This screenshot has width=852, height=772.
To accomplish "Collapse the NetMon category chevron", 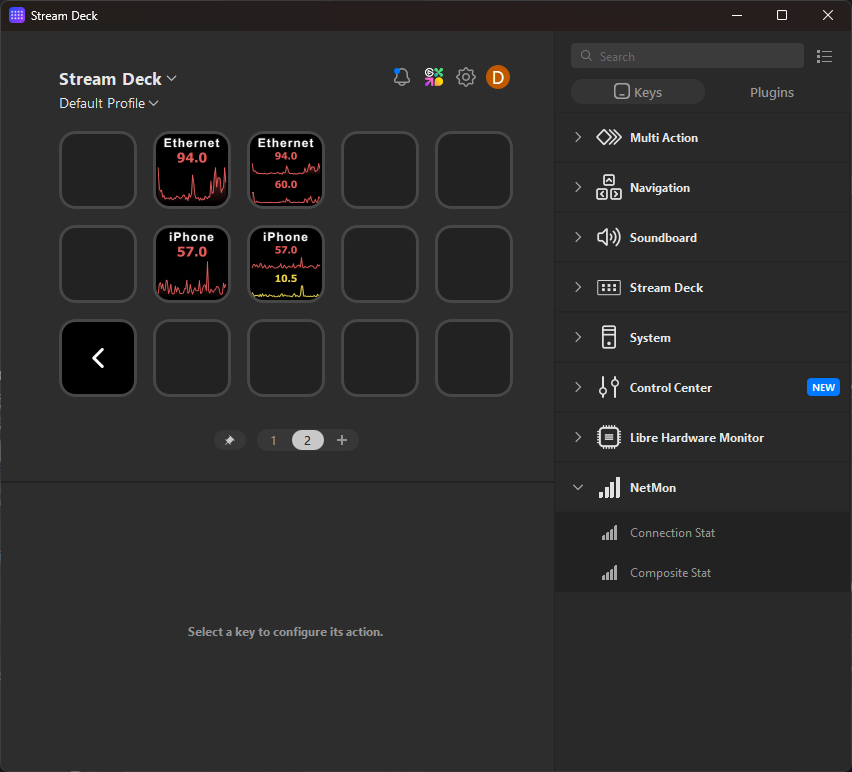I will click(x=578, y=487).
